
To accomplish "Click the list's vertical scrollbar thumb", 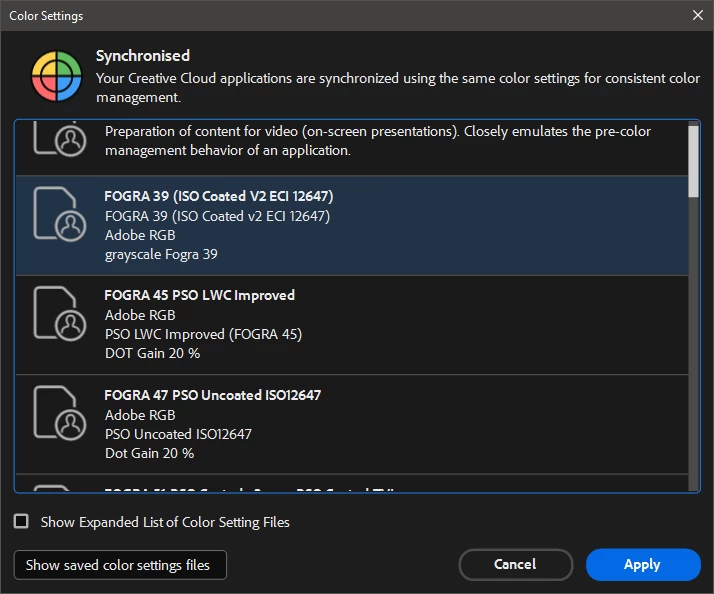I will point(694,161).
